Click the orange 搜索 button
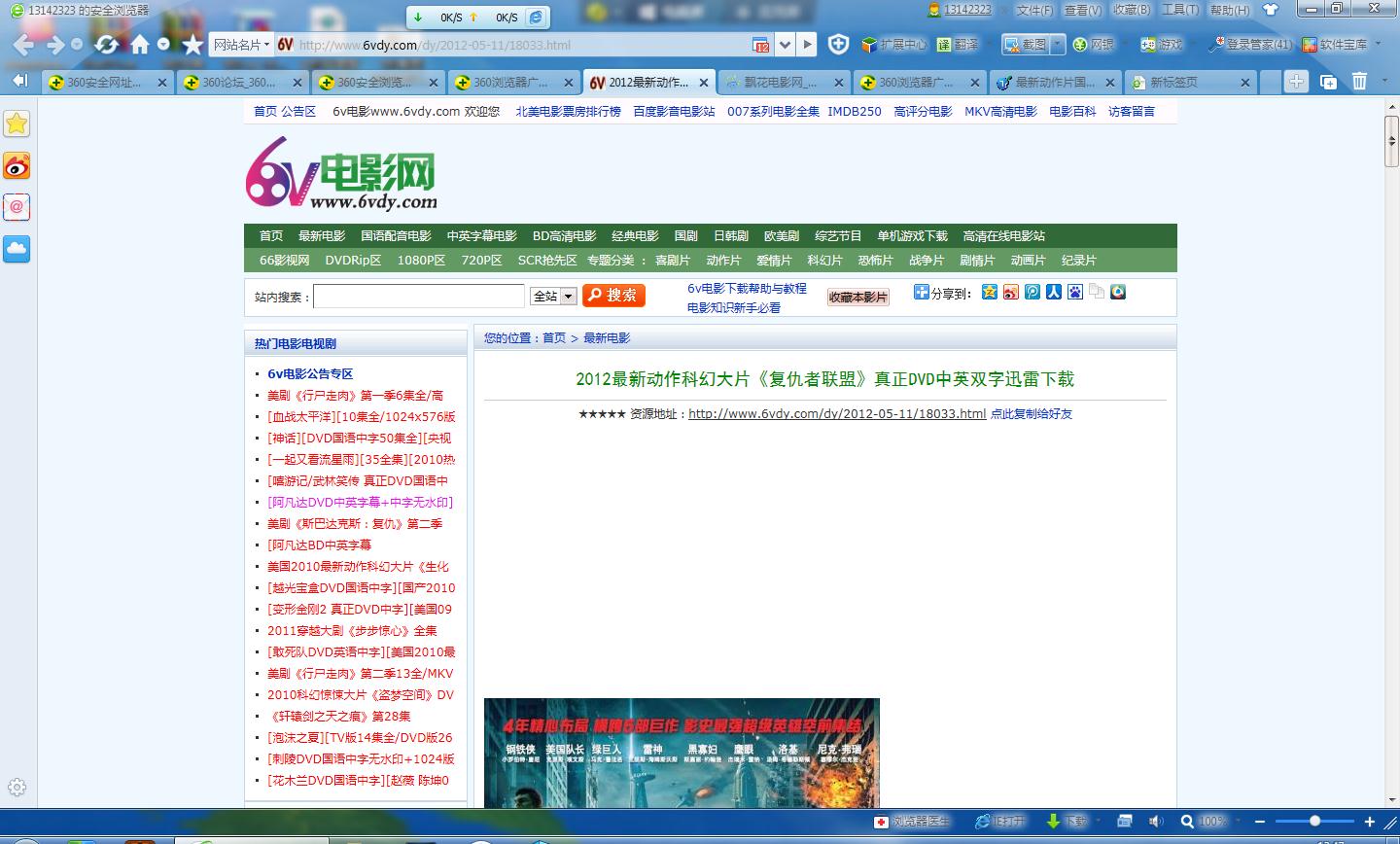The width and height of the screenshot is (1400, 844). pyautogui.click(x=613, y=296)
